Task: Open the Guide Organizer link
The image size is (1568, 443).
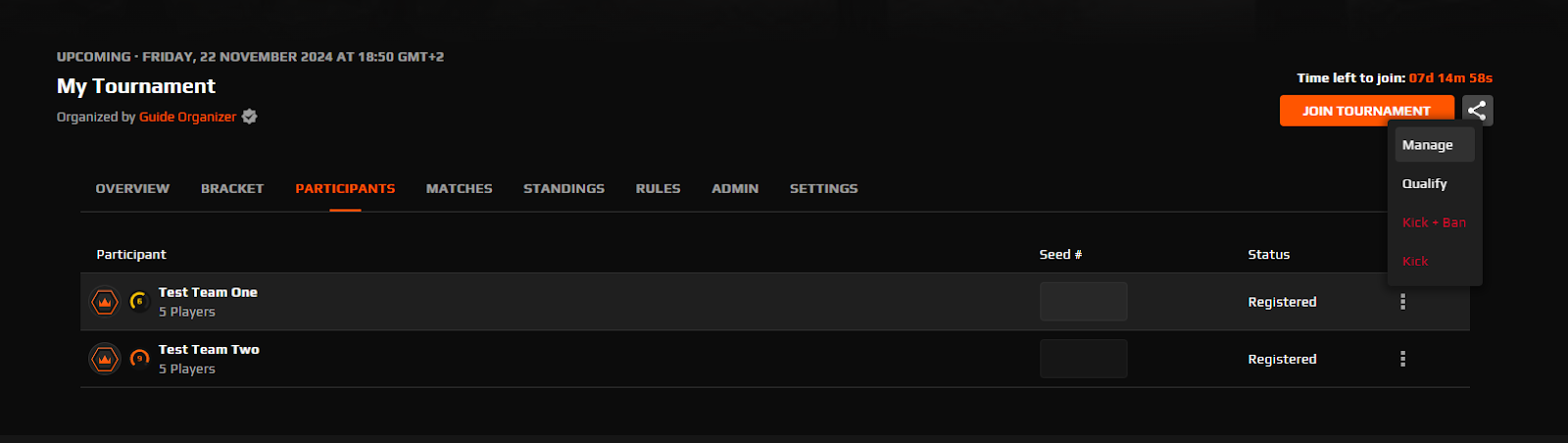Action: click(x=187, y=117)
